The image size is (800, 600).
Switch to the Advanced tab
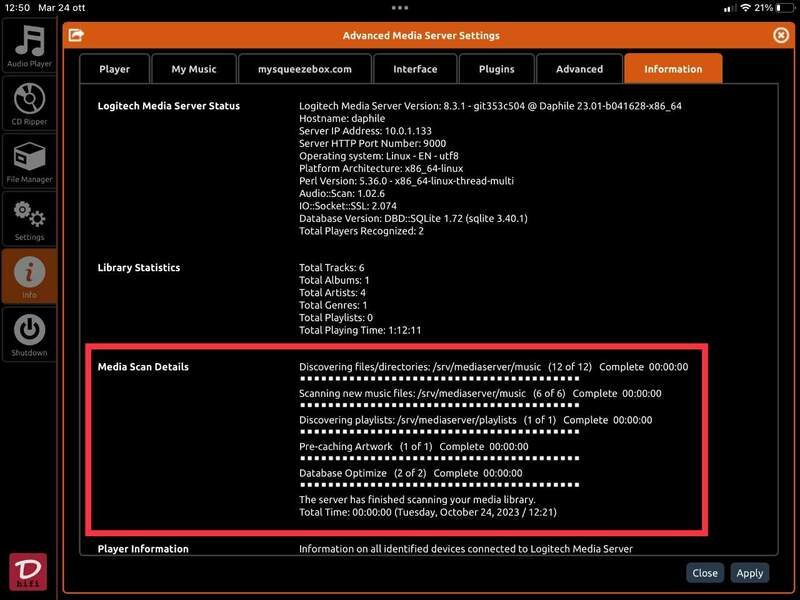tap(579, 69)
